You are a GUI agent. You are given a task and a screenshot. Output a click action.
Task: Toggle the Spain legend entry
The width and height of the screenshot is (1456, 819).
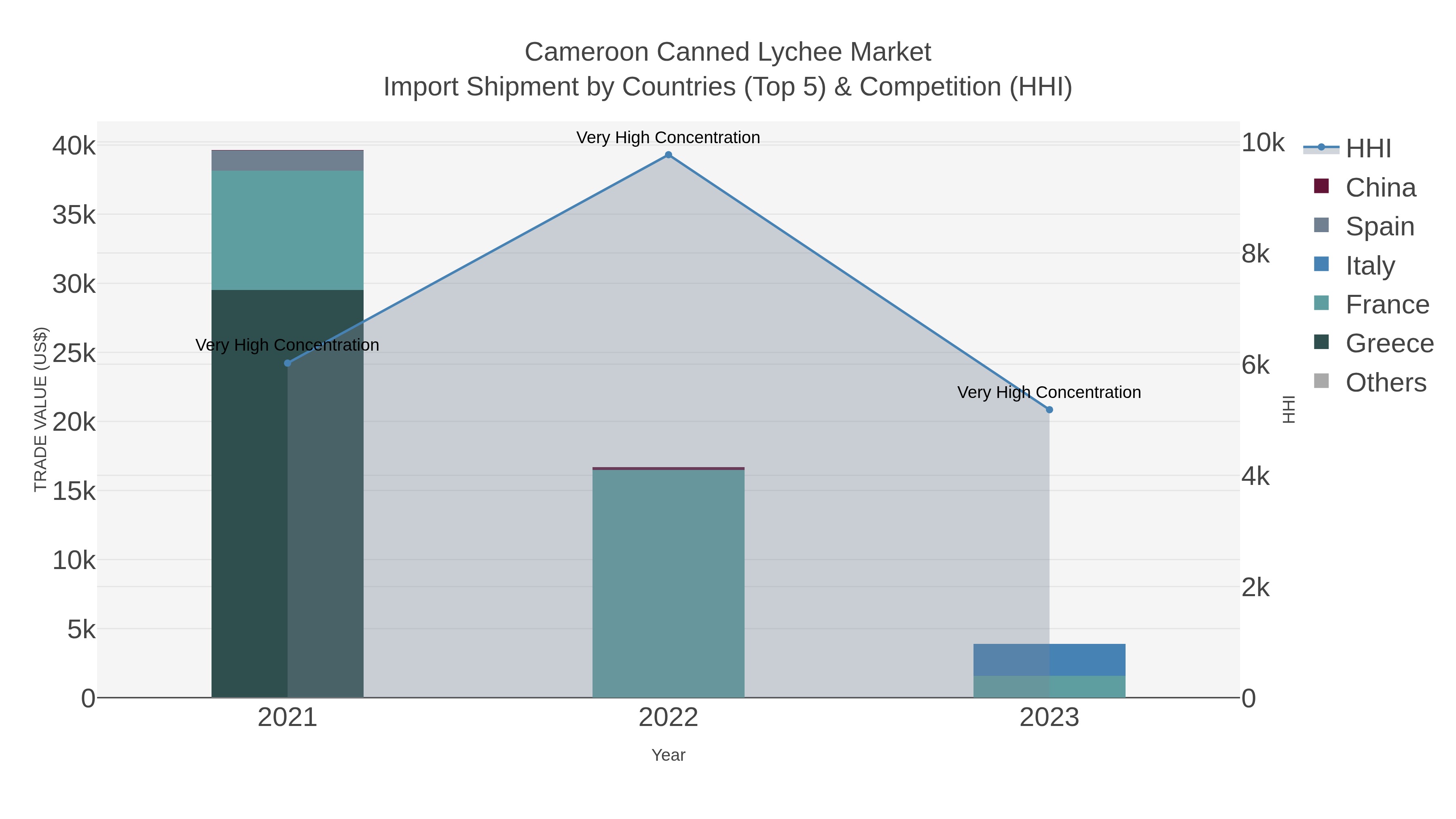coord(1364,226)
